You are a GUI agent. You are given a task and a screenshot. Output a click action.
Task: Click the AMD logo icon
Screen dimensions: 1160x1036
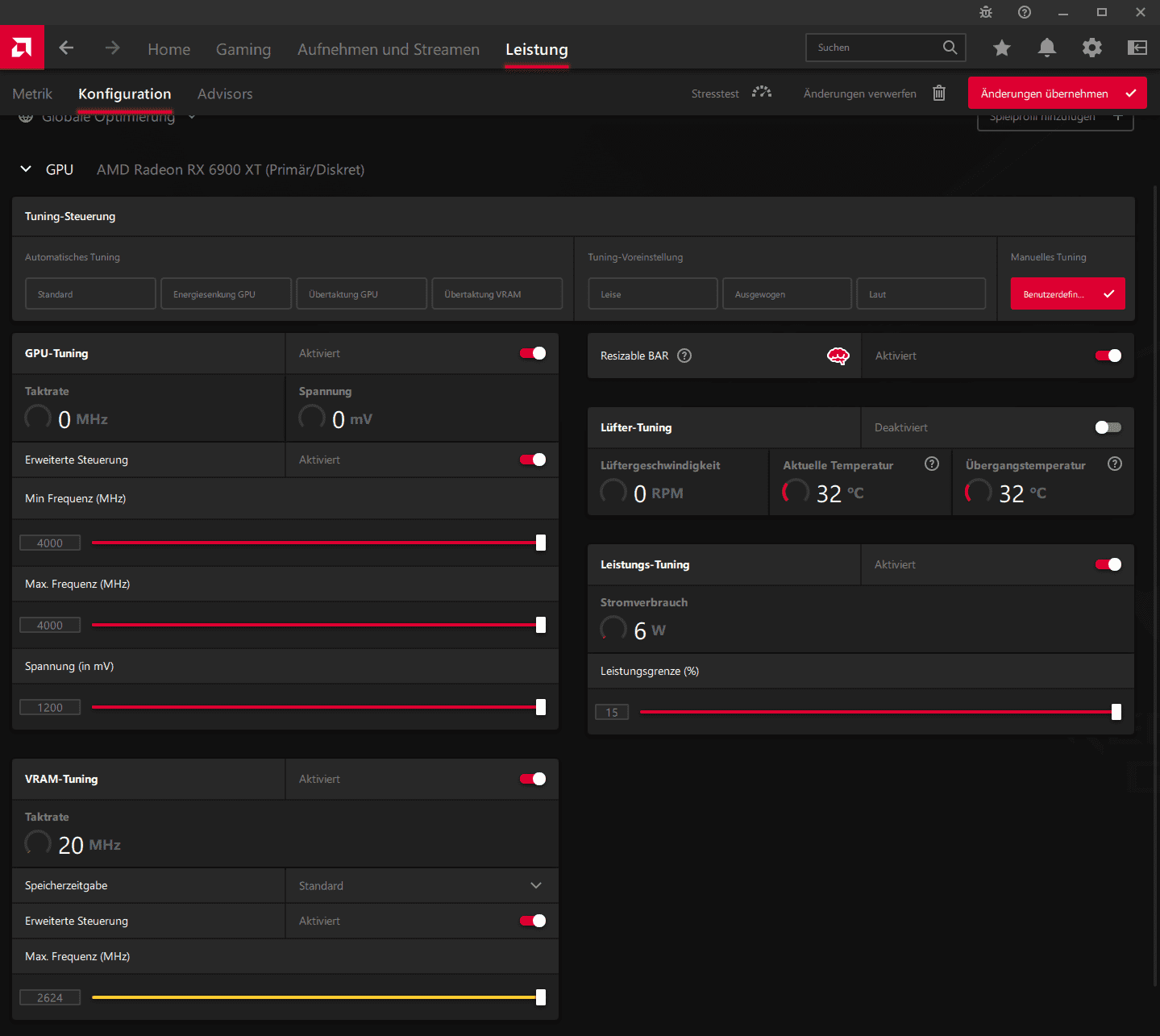point(22,48)
